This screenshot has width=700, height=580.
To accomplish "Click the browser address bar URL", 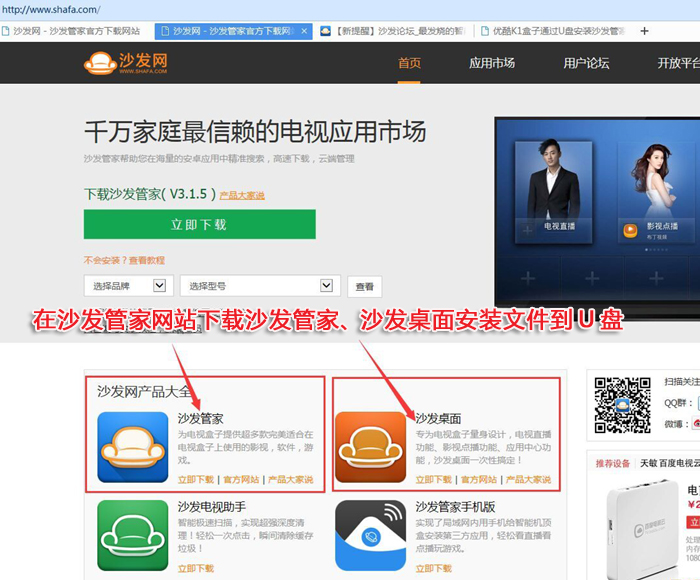I will click(51, 9).
